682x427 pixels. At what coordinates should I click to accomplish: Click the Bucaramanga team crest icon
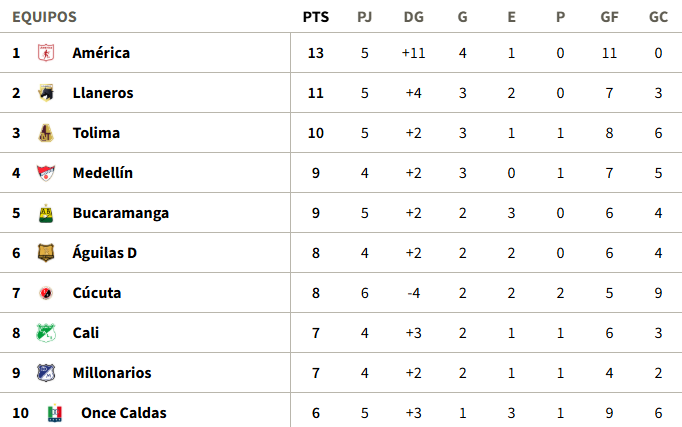(46, 213)
